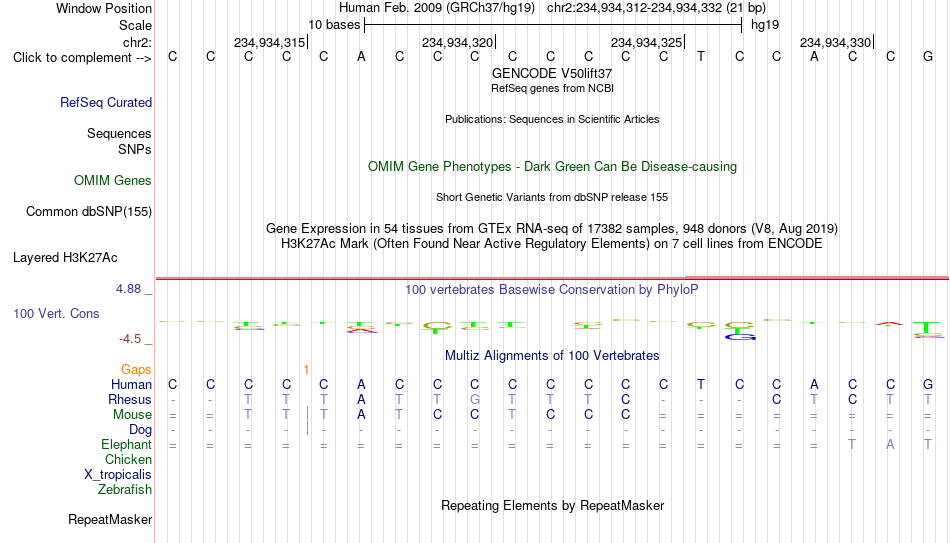Click the orange gap count '1'
This screenshot has height=543, width=950.
(307, 370)
